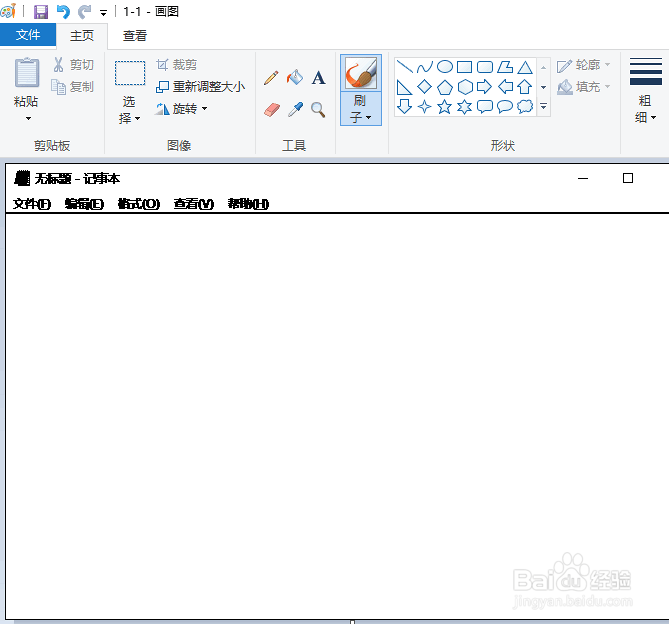
Task: Select the Color picker eyedropper tool
Action: [x=295, y=110]
